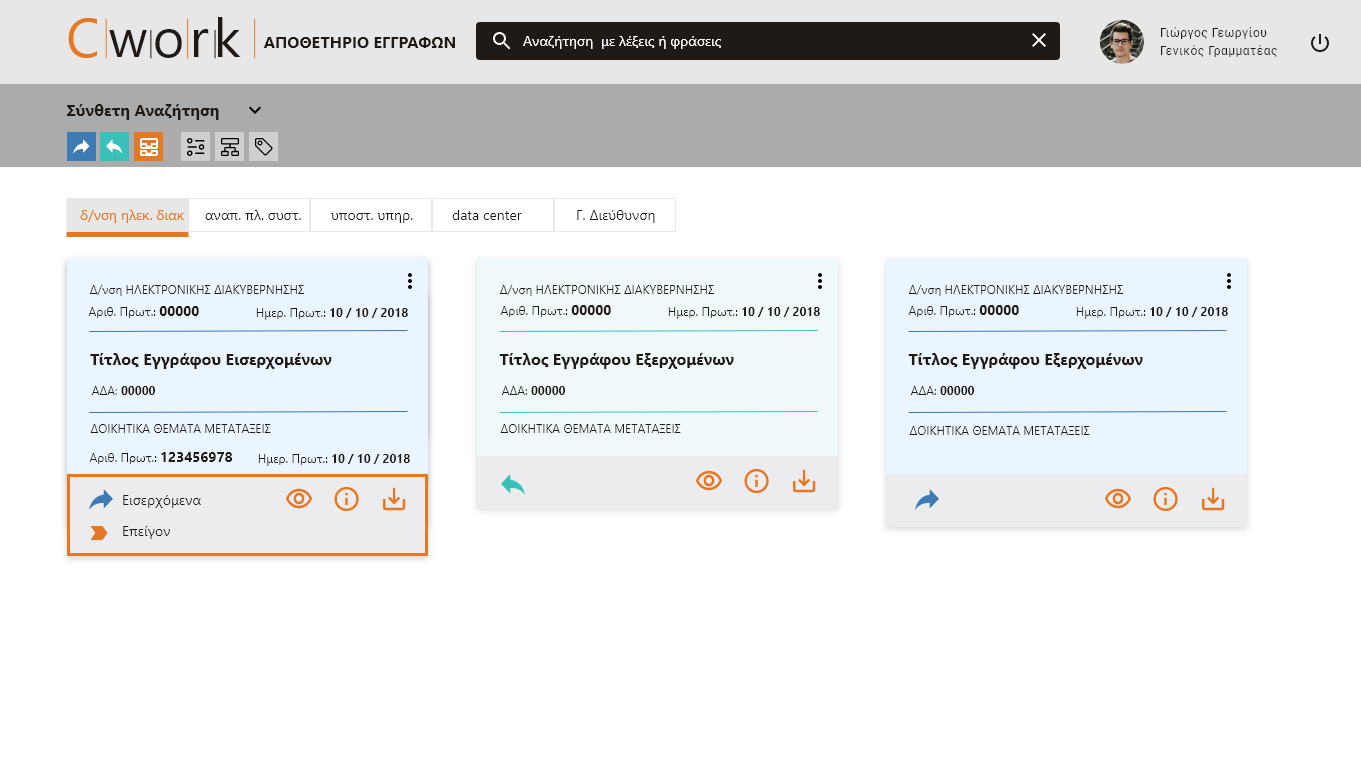
Task: Click the teal outgoing reply-arrow filter in toolbar
Action: [x=114, y=147]
